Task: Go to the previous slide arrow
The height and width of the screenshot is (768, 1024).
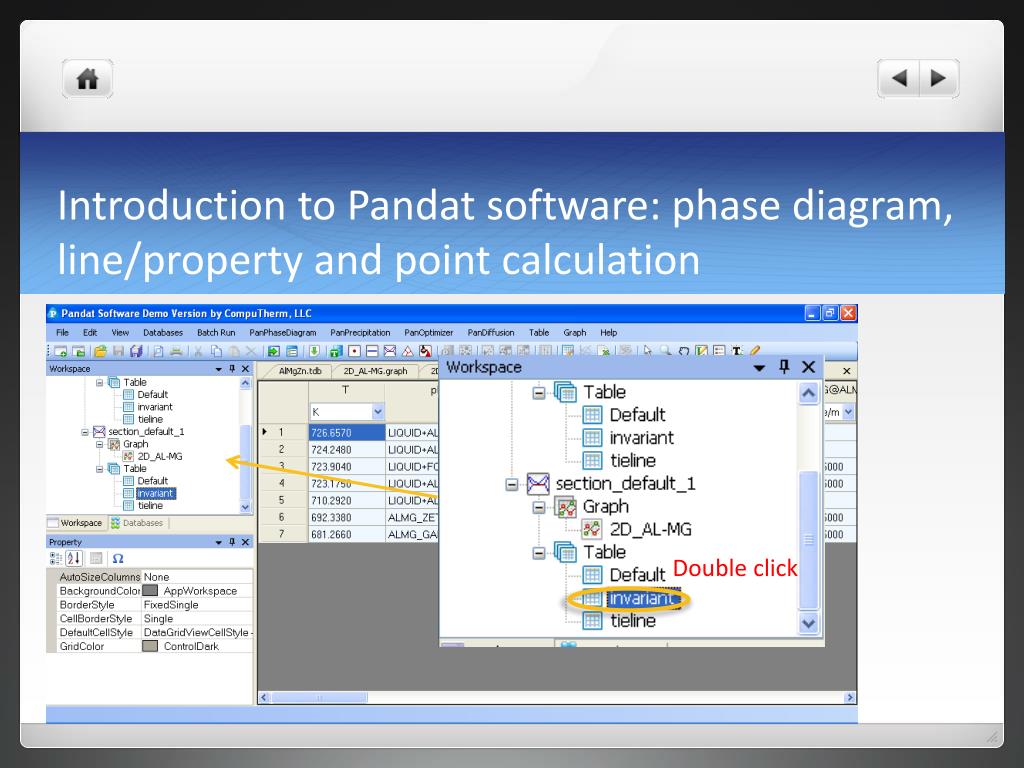Action: point(899,78)
